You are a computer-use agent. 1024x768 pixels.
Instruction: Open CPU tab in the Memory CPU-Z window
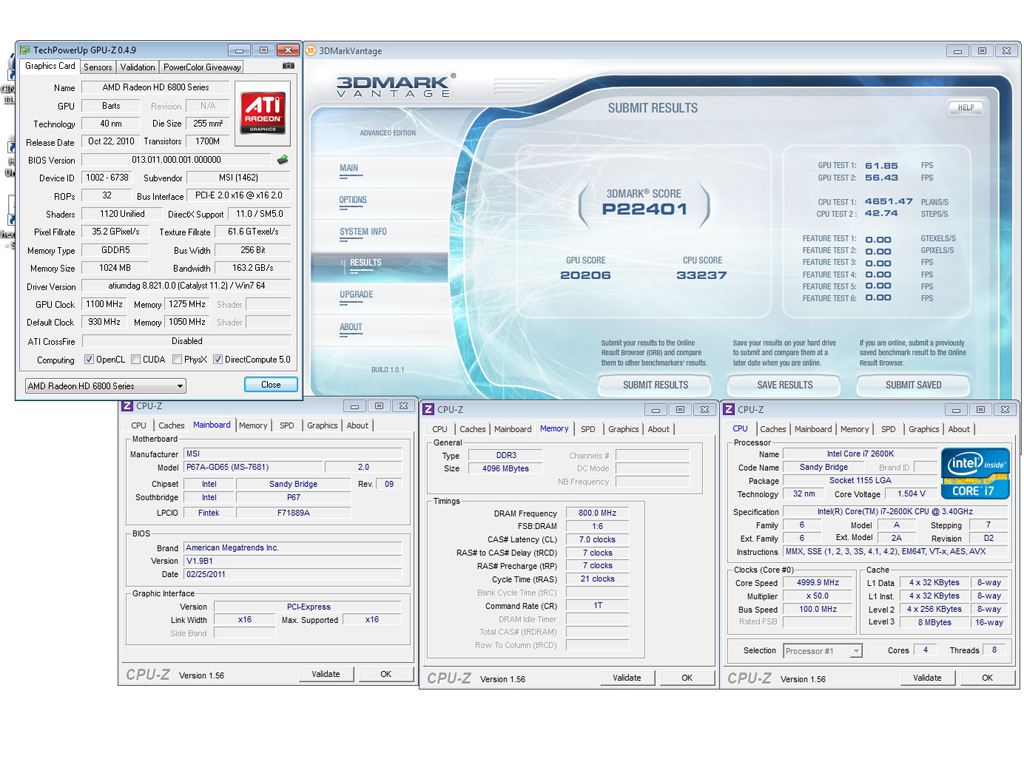[x=440, y=430]
